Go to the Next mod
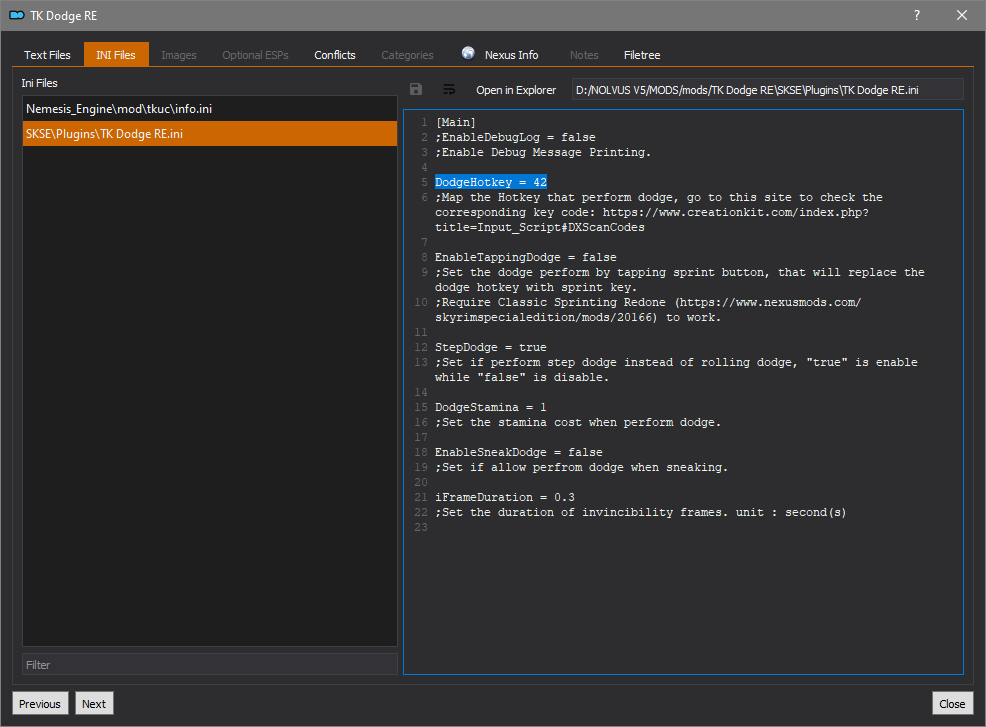The height and width of the screenshot is (727, 986). [94, 704]
